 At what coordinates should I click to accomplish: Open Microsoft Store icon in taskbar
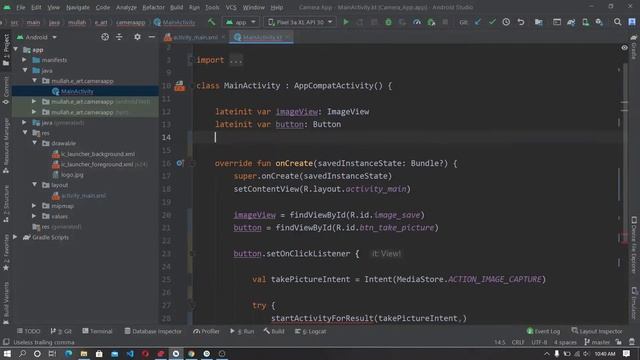(x=99, y=353)
